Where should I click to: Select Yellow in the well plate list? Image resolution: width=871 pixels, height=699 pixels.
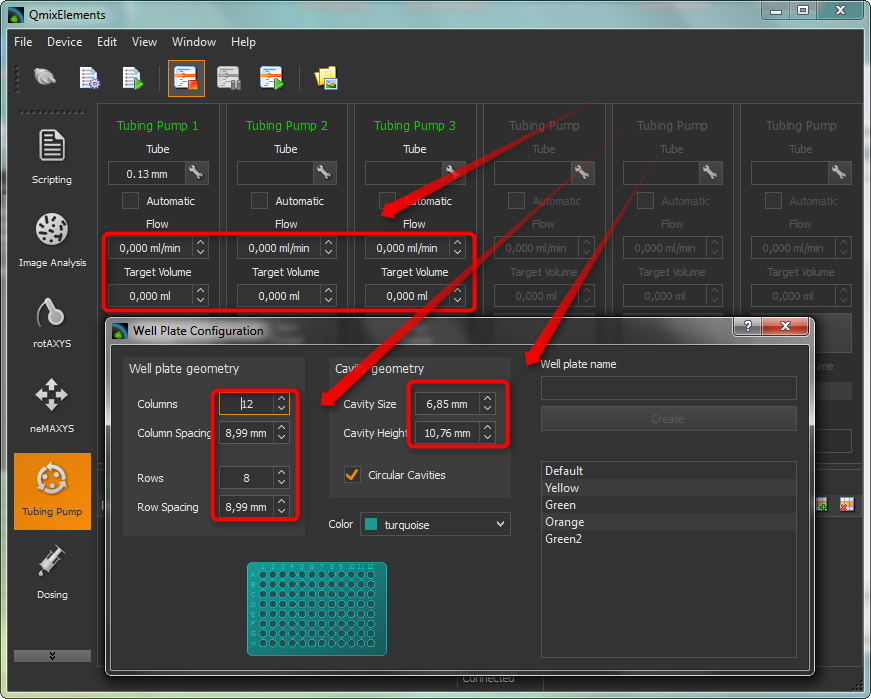tap(562, 488)
